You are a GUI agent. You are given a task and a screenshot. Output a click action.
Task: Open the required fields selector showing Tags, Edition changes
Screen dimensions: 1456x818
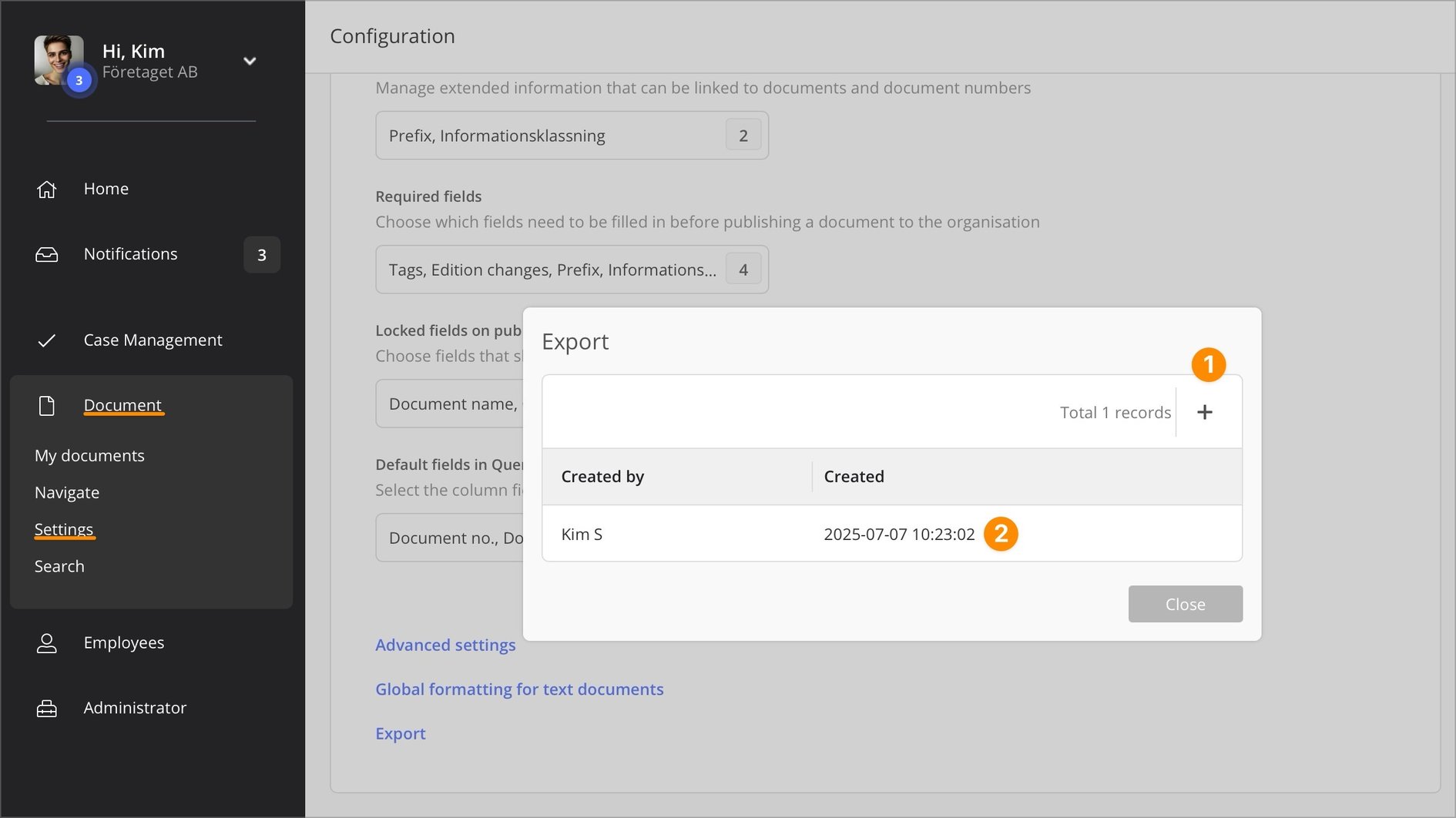tap(572, 269)
